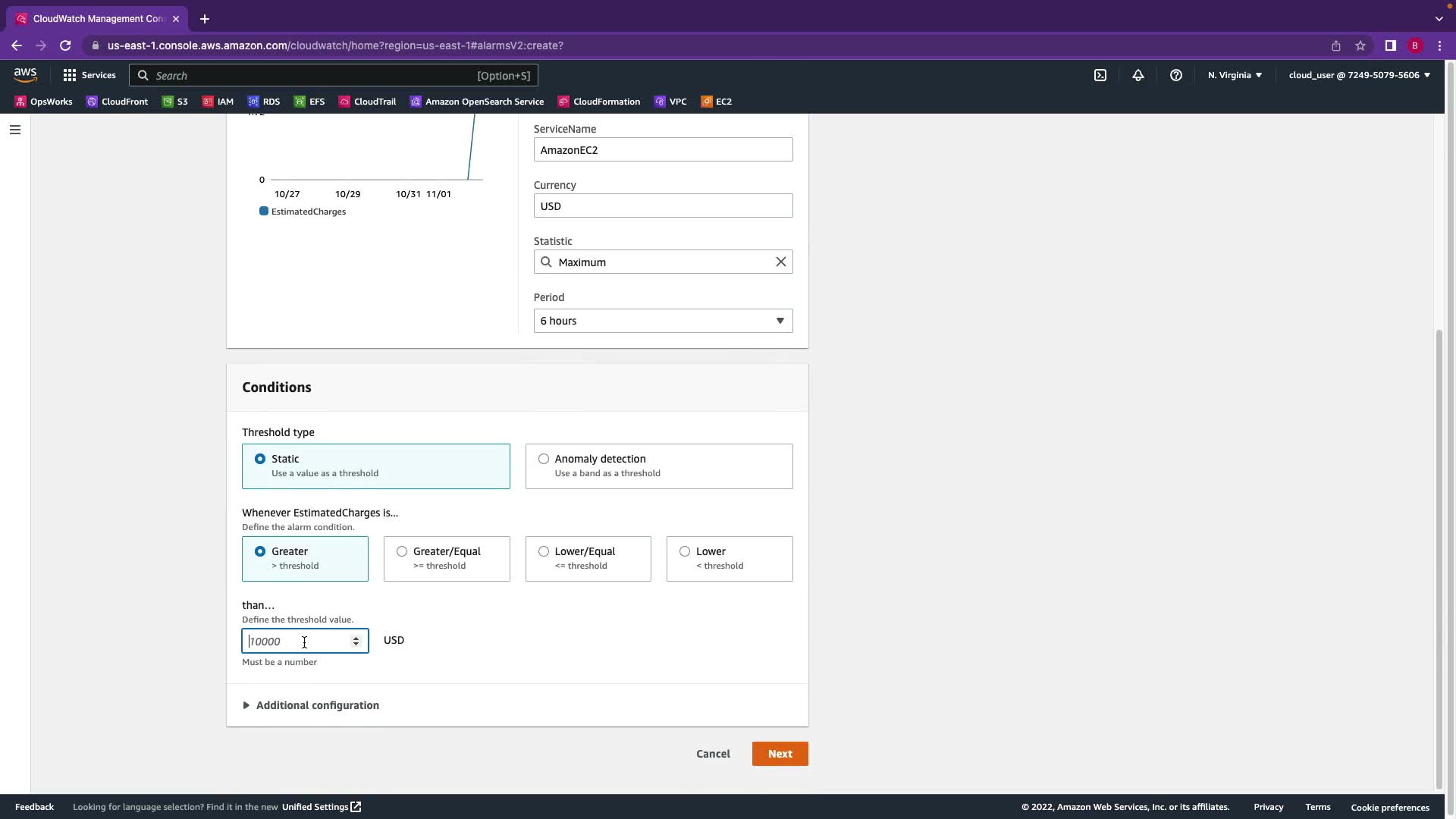
Task: Go to the AWS home logo
Action: [25, 74]
